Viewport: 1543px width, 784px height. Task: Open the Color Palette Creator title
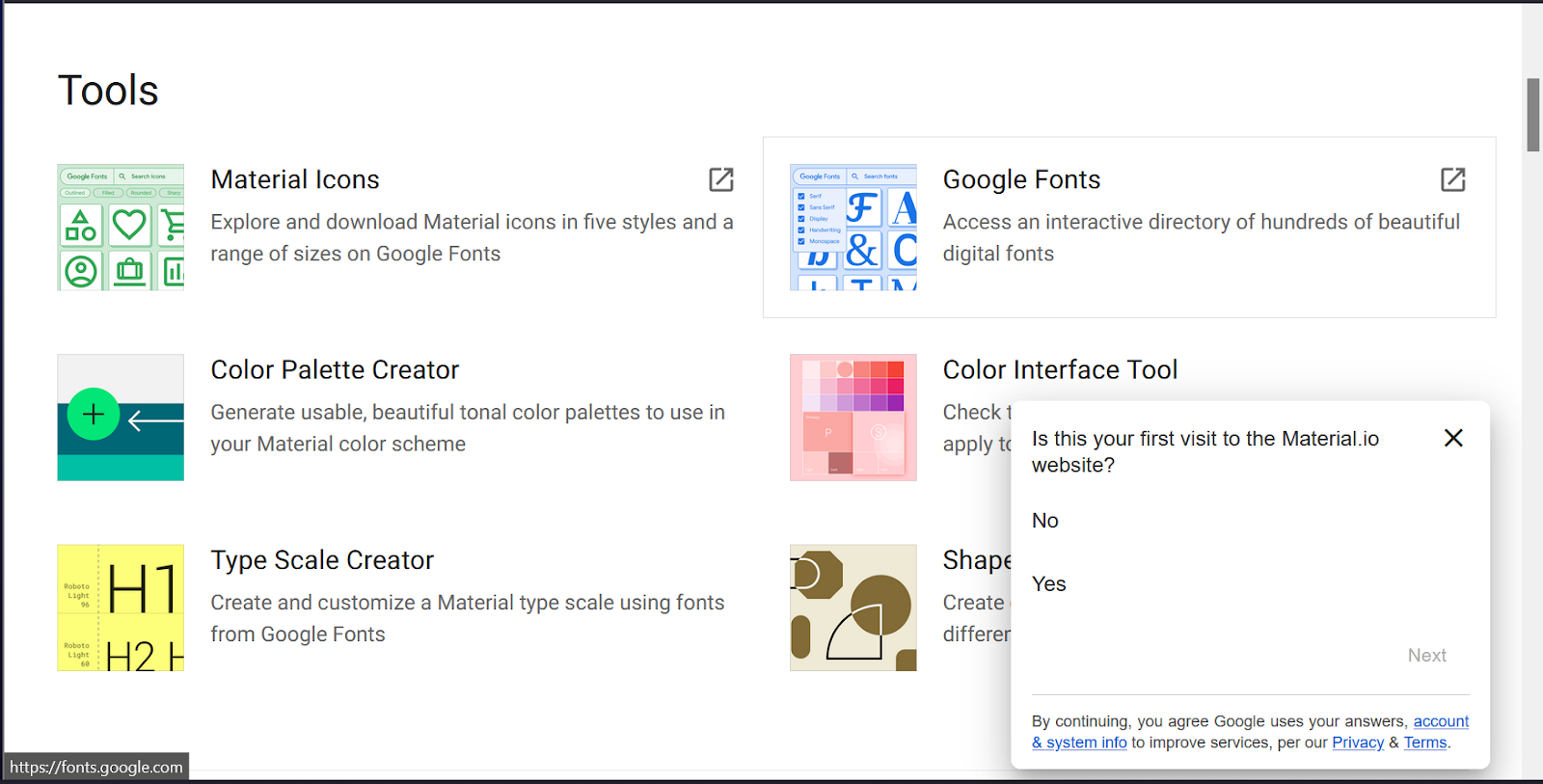(x=335, y=369)
